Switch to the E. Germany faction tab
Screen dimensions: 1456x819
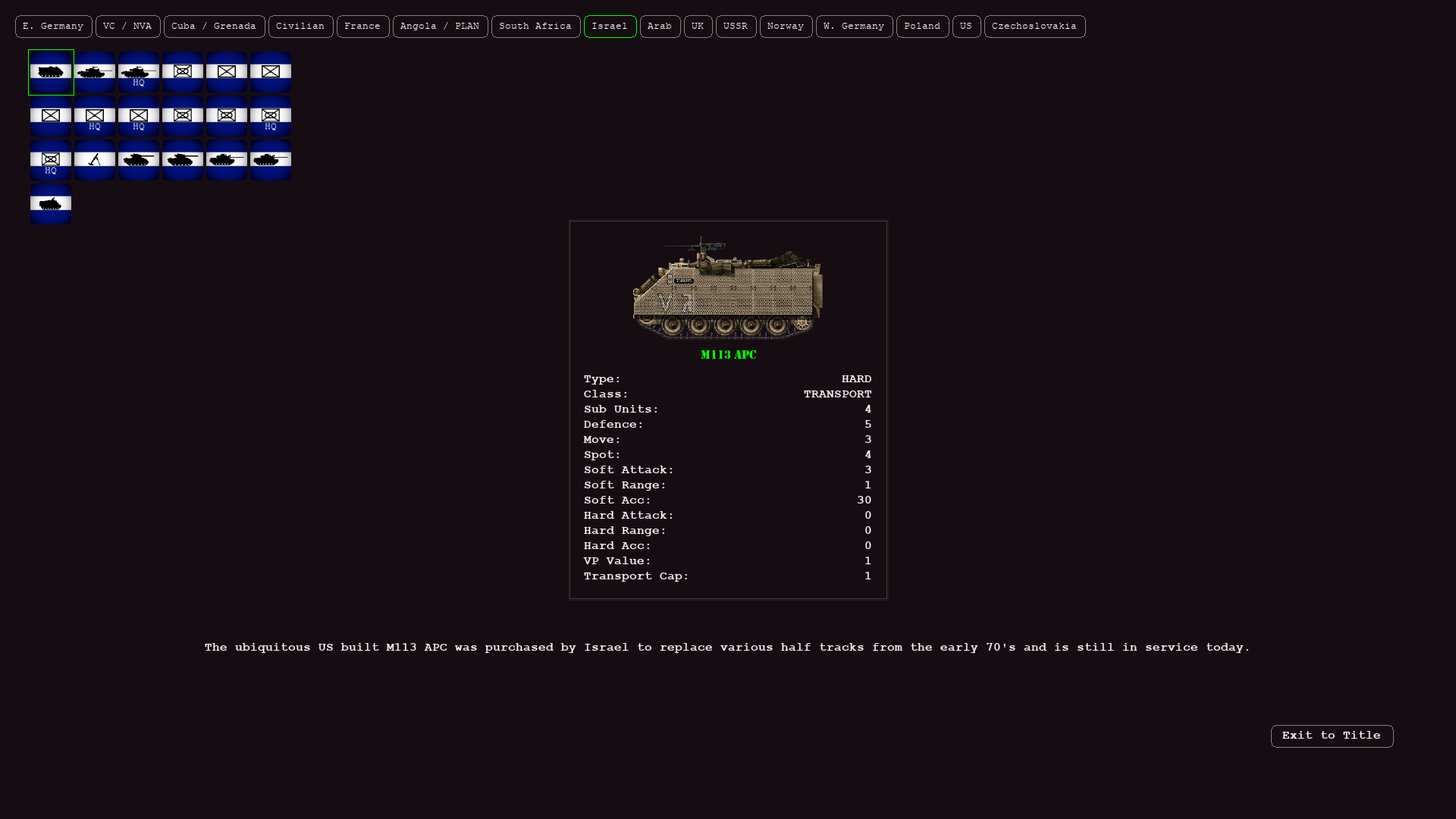pyautogui.click(x=54, y=27)
